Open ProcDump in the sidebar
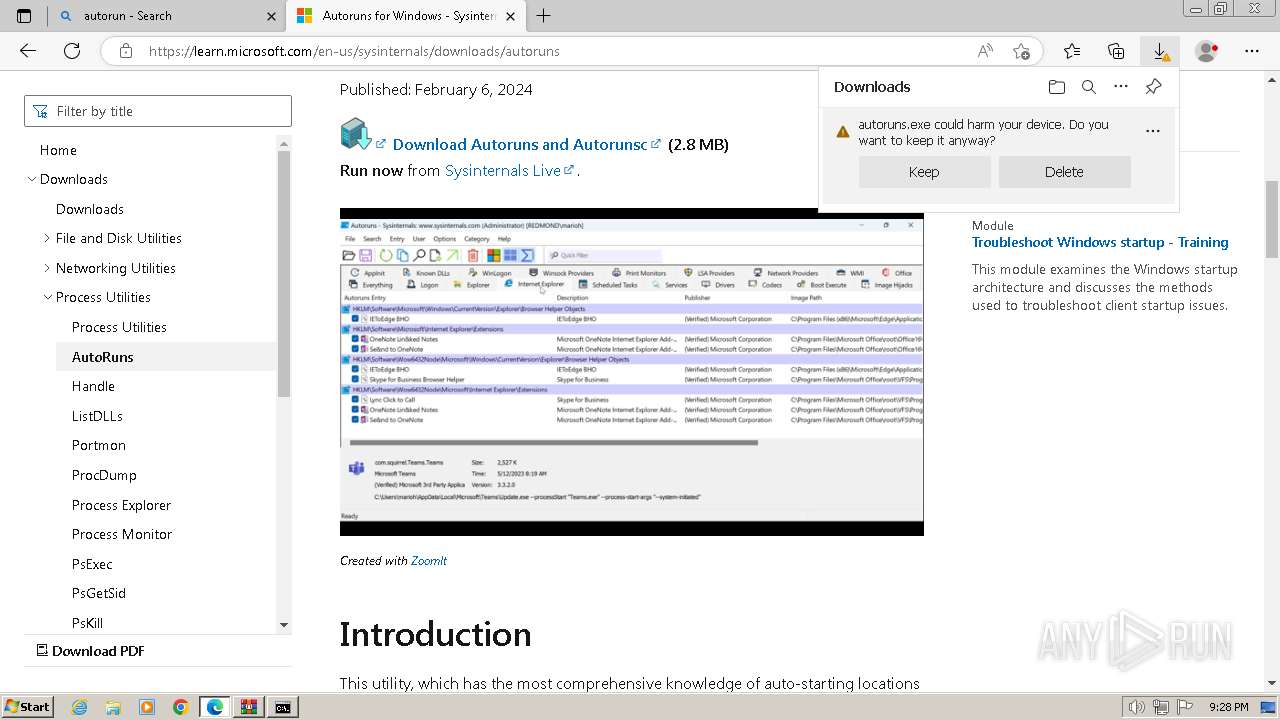Viewport: 1280px width, 720px height. pyautogui.click(x=104, y=475)
